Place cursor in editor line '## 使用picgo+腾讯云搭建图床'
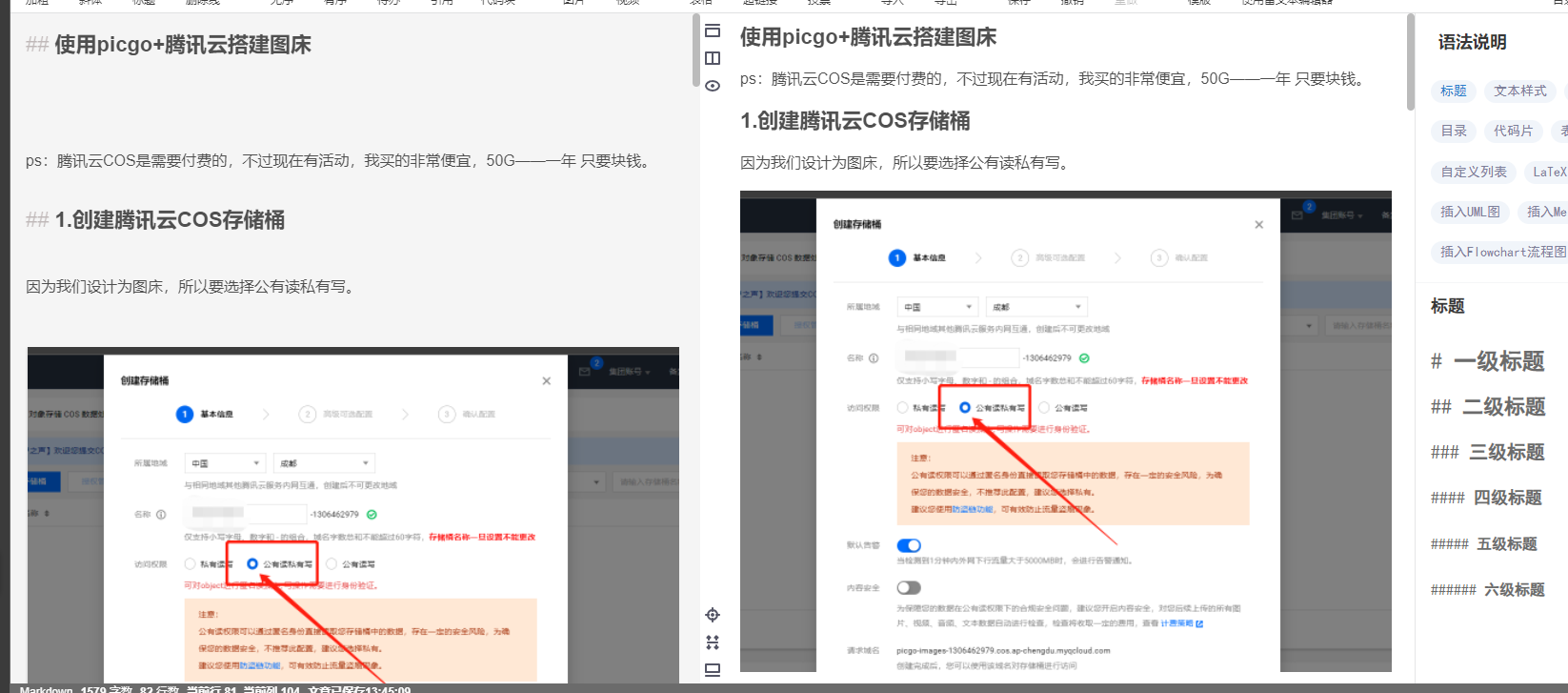Screen dimensions: 1568x693 [169, 45]
